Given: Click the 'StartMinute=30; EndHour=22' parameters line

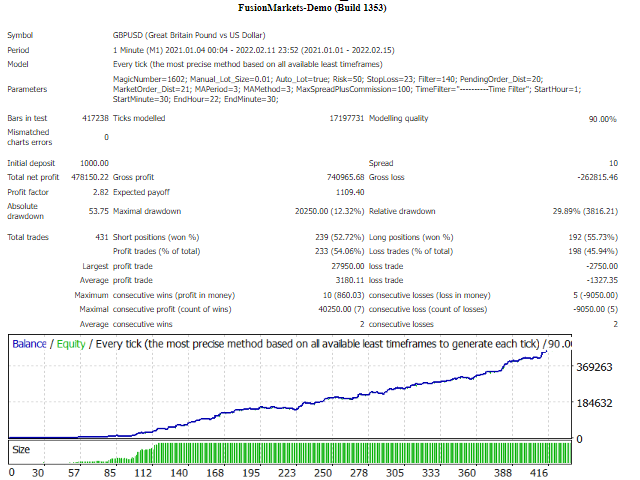Looking at the screenshot, I should click(x=196, y=99).
